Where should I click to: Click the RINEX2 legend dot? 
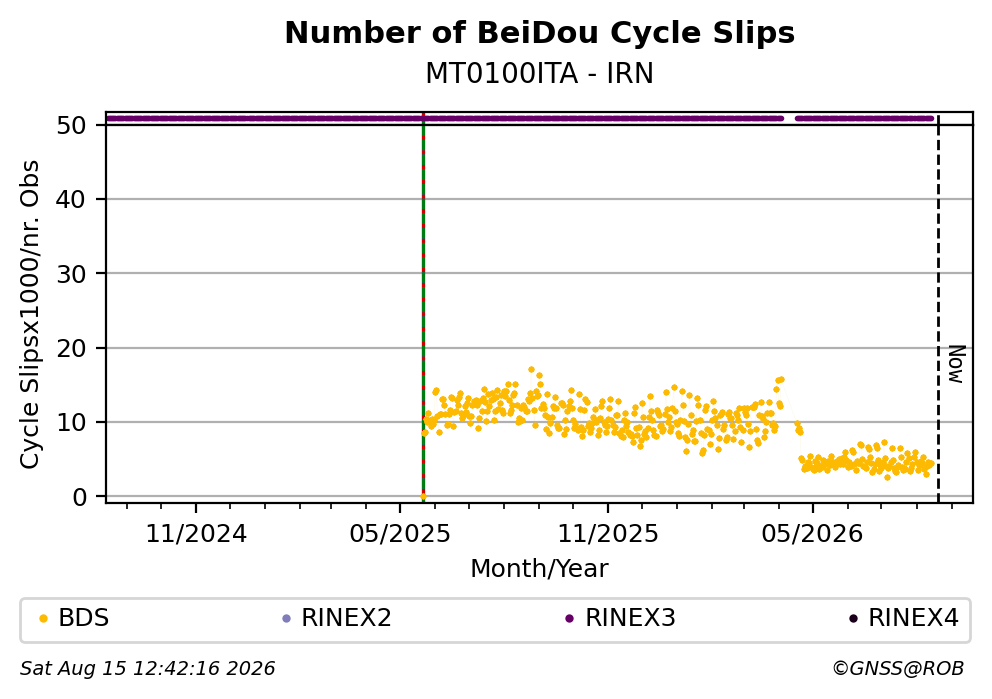(x=286, y=619)
